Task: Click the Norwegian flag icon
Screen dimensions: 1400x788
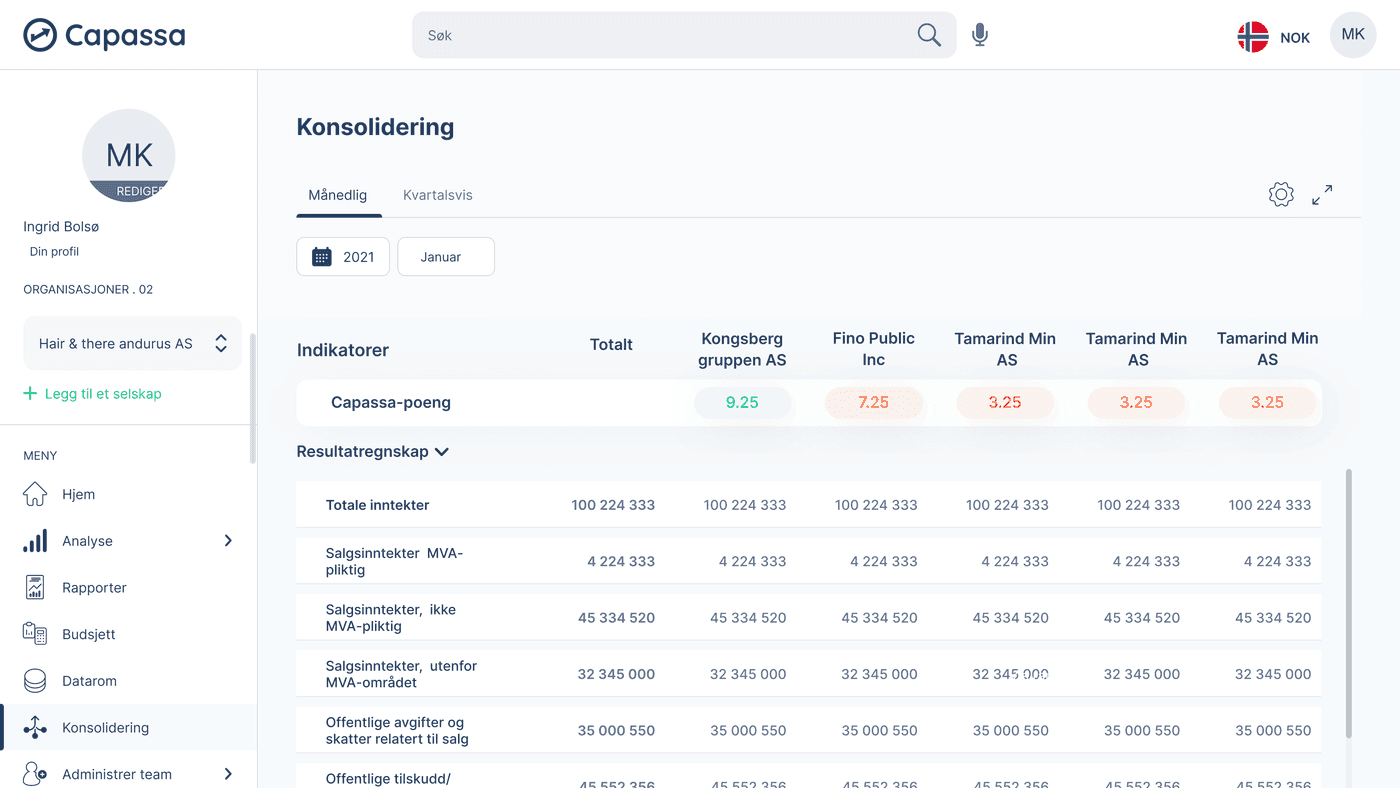Action: [1253, 37]
